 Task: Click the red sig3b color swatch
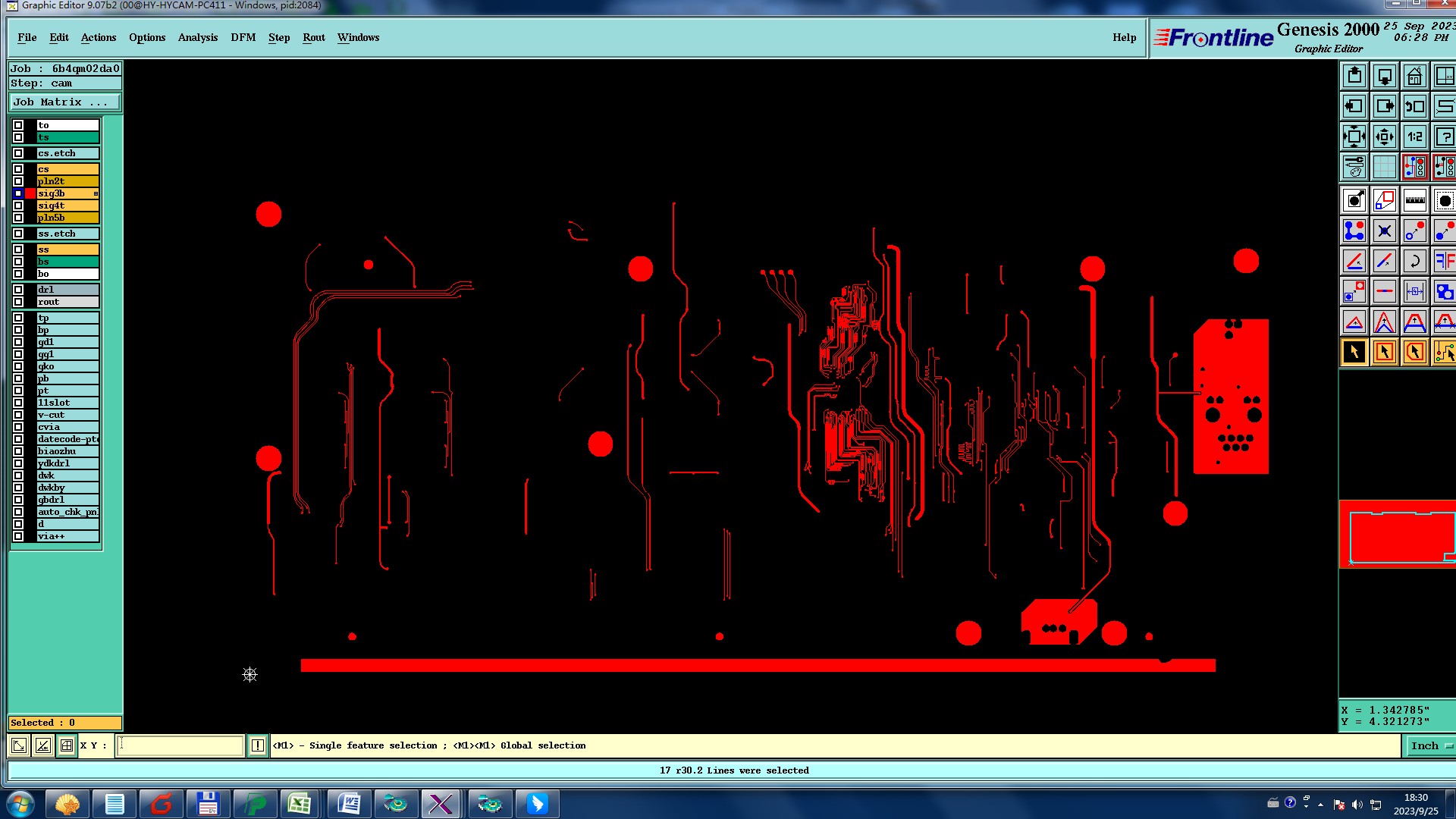point(30,193)
